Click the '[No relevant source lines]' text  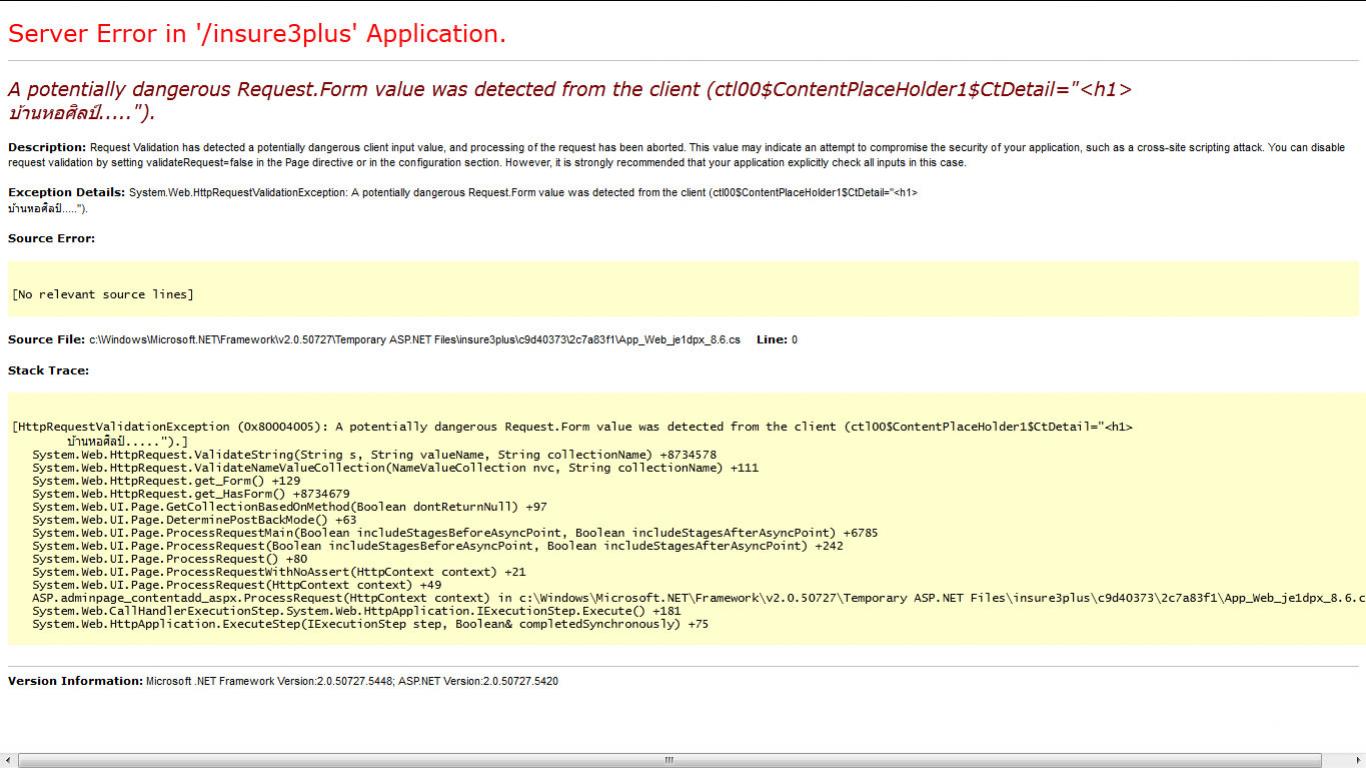(x=103, y=294)
